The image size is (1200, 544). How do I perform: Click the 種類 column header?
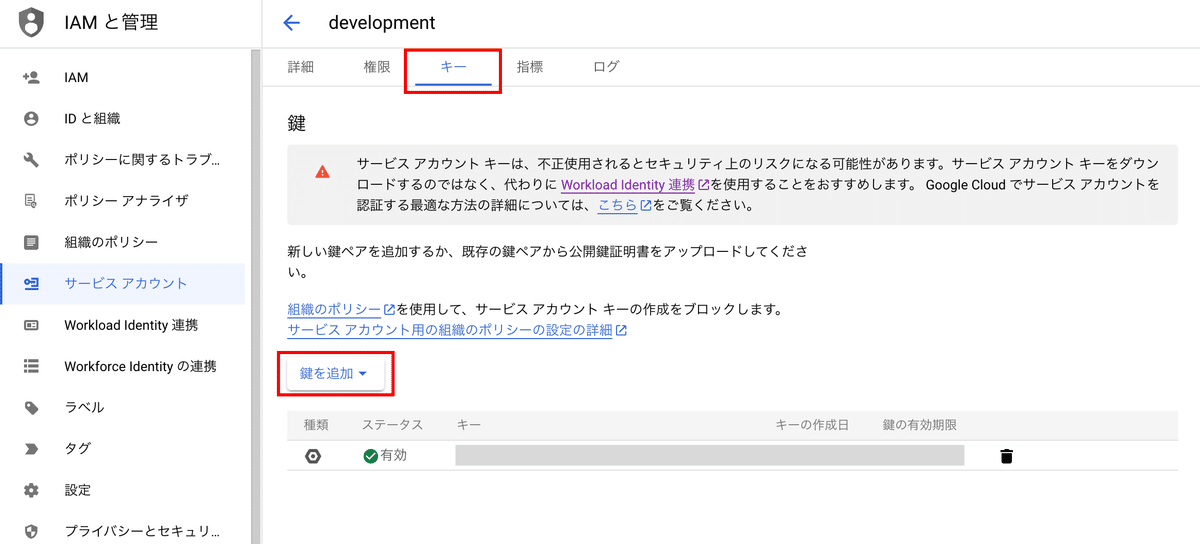(x=316, y=425)
